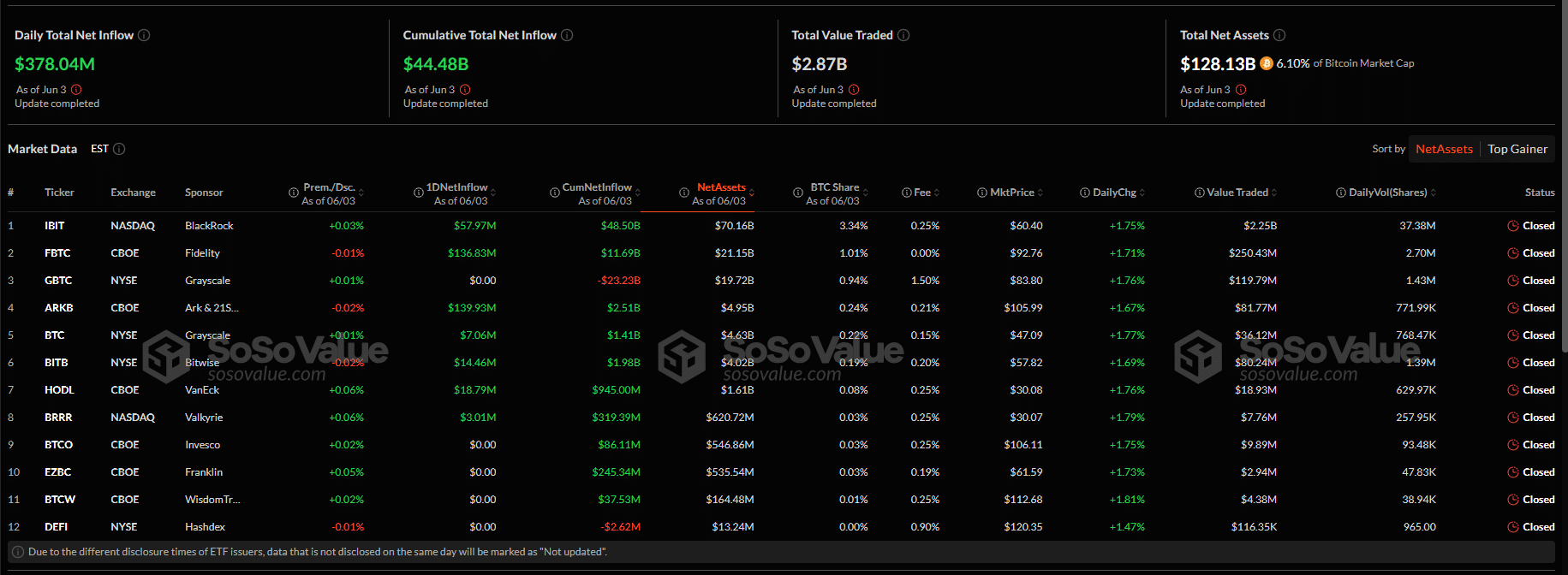This screenshot has width=1568, height=575.
Task: Sort table by Fee column arrows
Action: coord(937,193)
